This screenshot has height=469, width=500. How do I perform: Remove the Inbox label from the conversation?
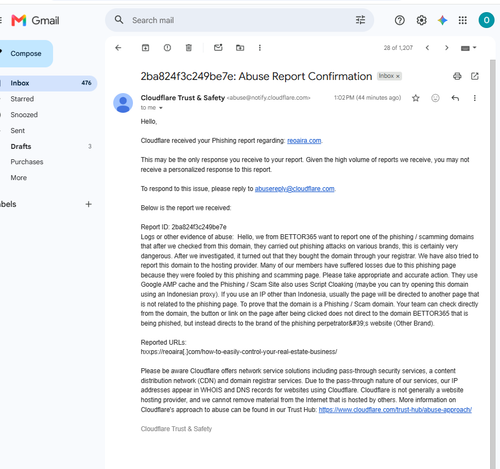point(398,76)
